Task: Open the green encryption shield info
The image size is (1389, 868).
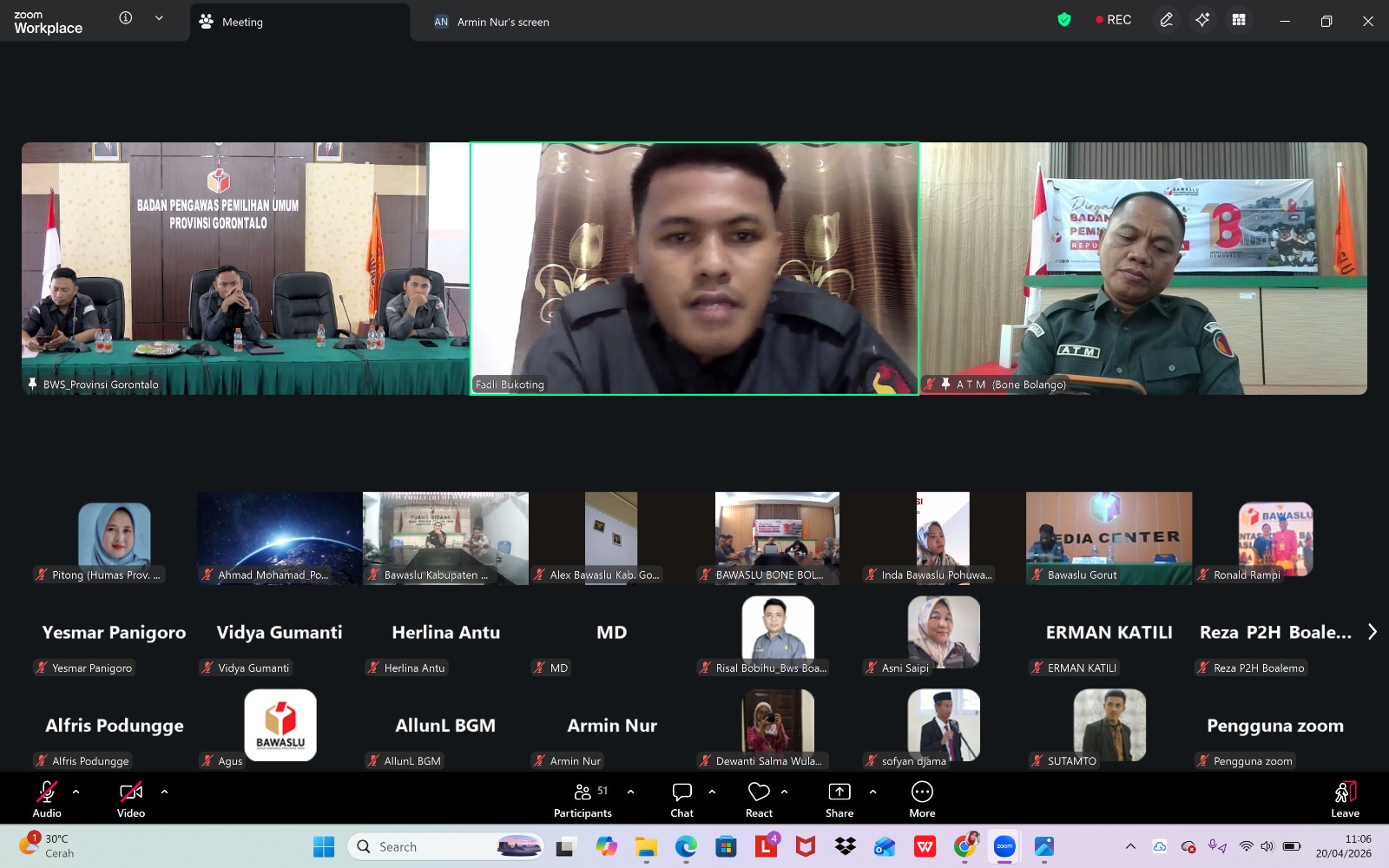Action: point(1064,20)
